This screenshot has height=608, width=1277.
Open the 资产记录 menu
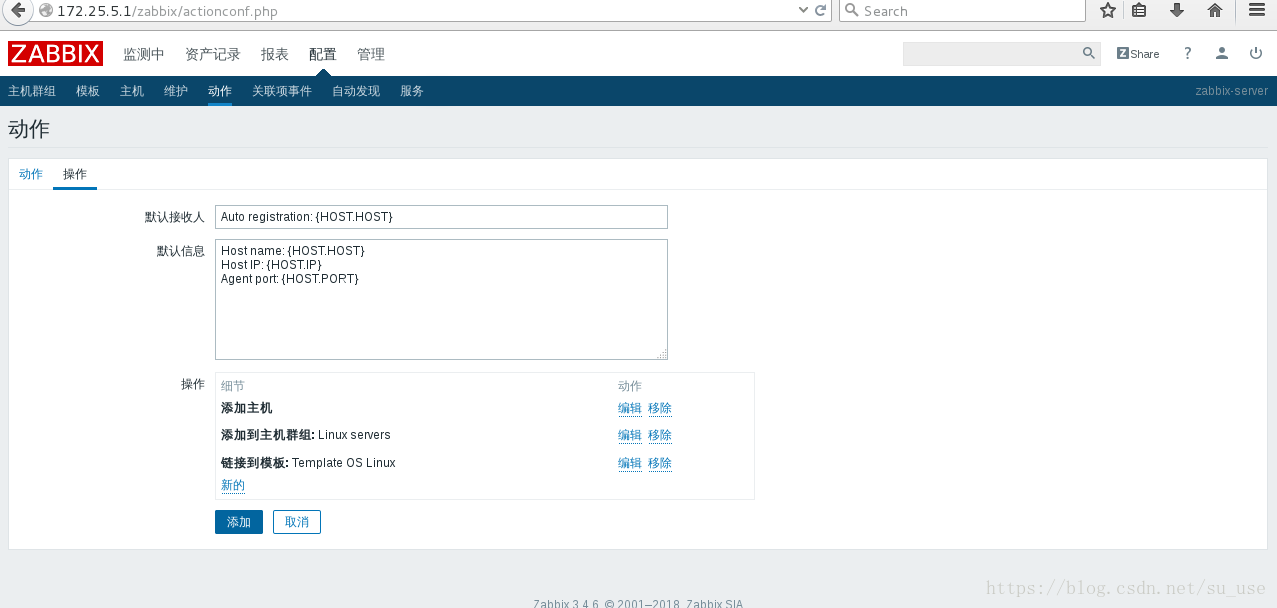pos(213,54)
